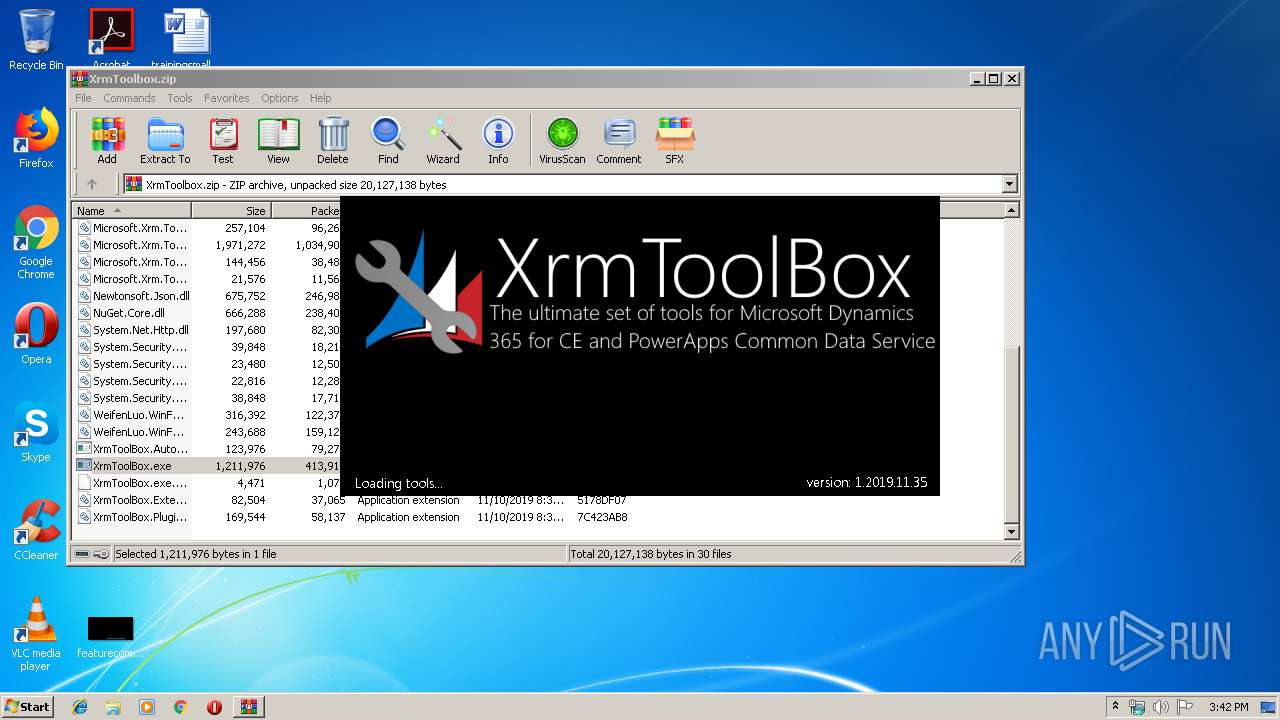Sort by Packed column header
This screenshot has height=720, width=1280.
(306, 211)
